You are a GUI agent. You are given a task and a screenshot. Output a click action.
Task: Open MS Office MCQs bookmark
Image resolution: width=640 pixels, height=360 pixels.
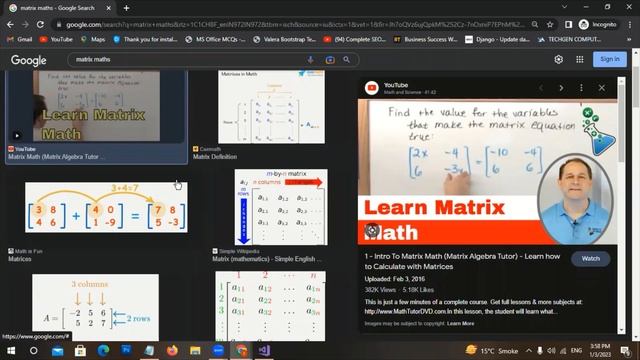215,40
